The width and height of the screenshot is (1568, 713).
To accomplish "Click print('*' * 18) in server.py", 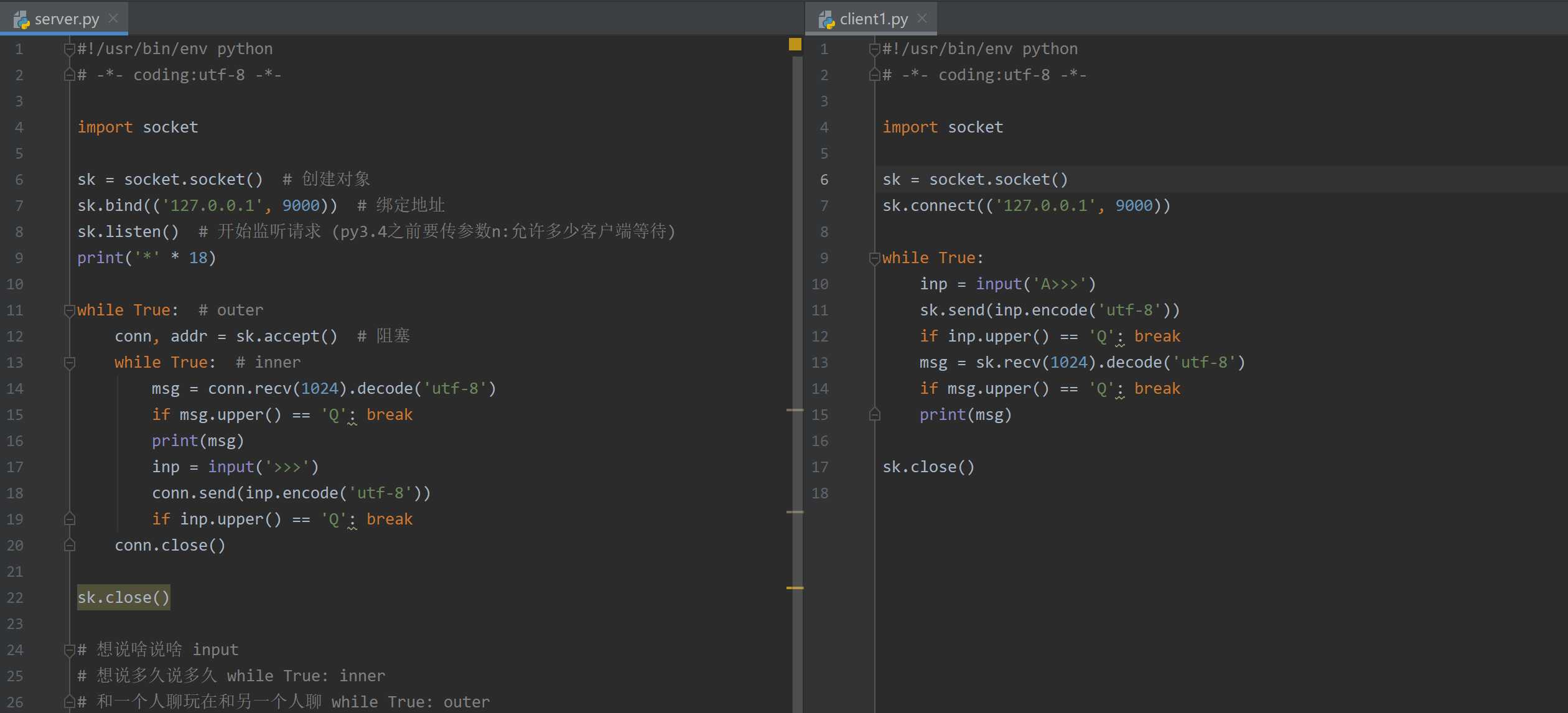I will pos(147,258).
